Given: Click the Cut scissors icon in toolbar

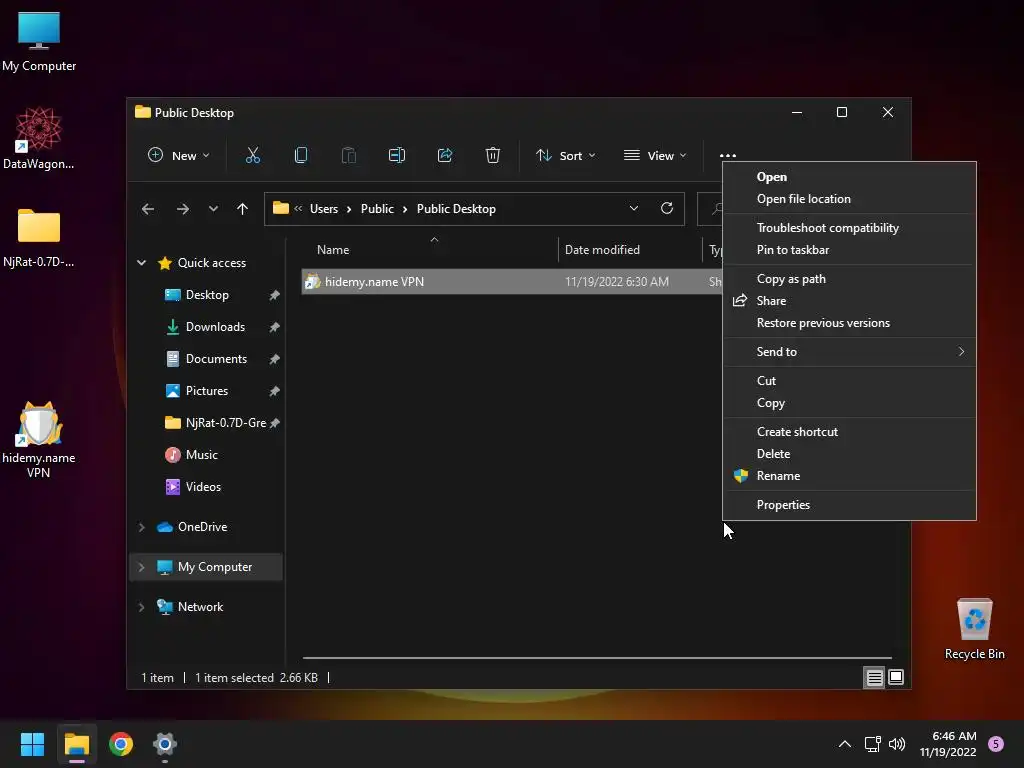Looking at the screenshot, I should tap(253, 155).
